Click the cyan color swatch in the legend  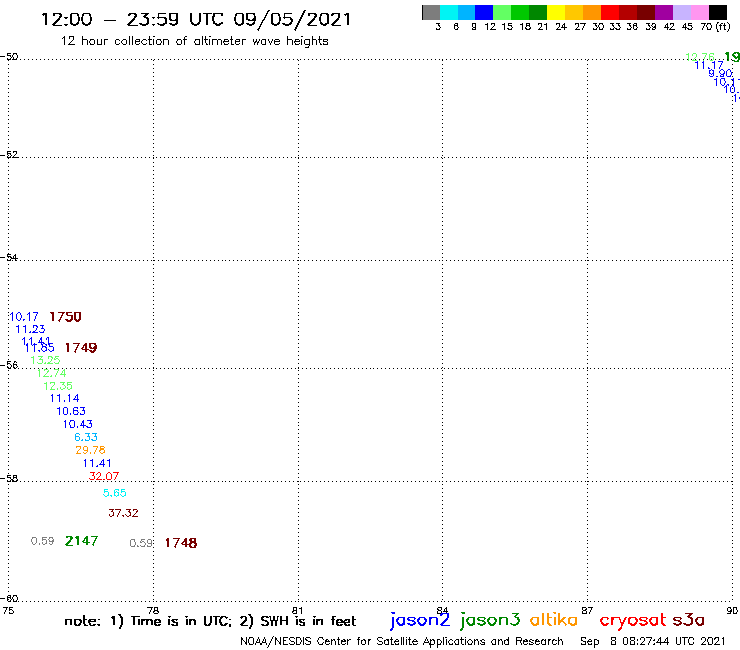449,12
